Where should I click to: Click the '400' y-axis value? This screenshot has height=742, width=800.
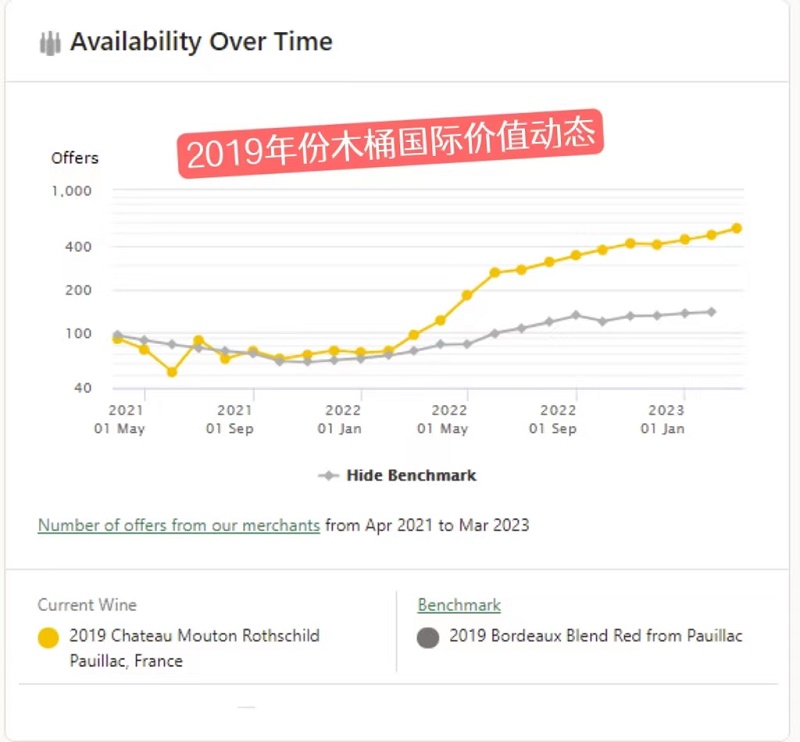tap(78, 246)
